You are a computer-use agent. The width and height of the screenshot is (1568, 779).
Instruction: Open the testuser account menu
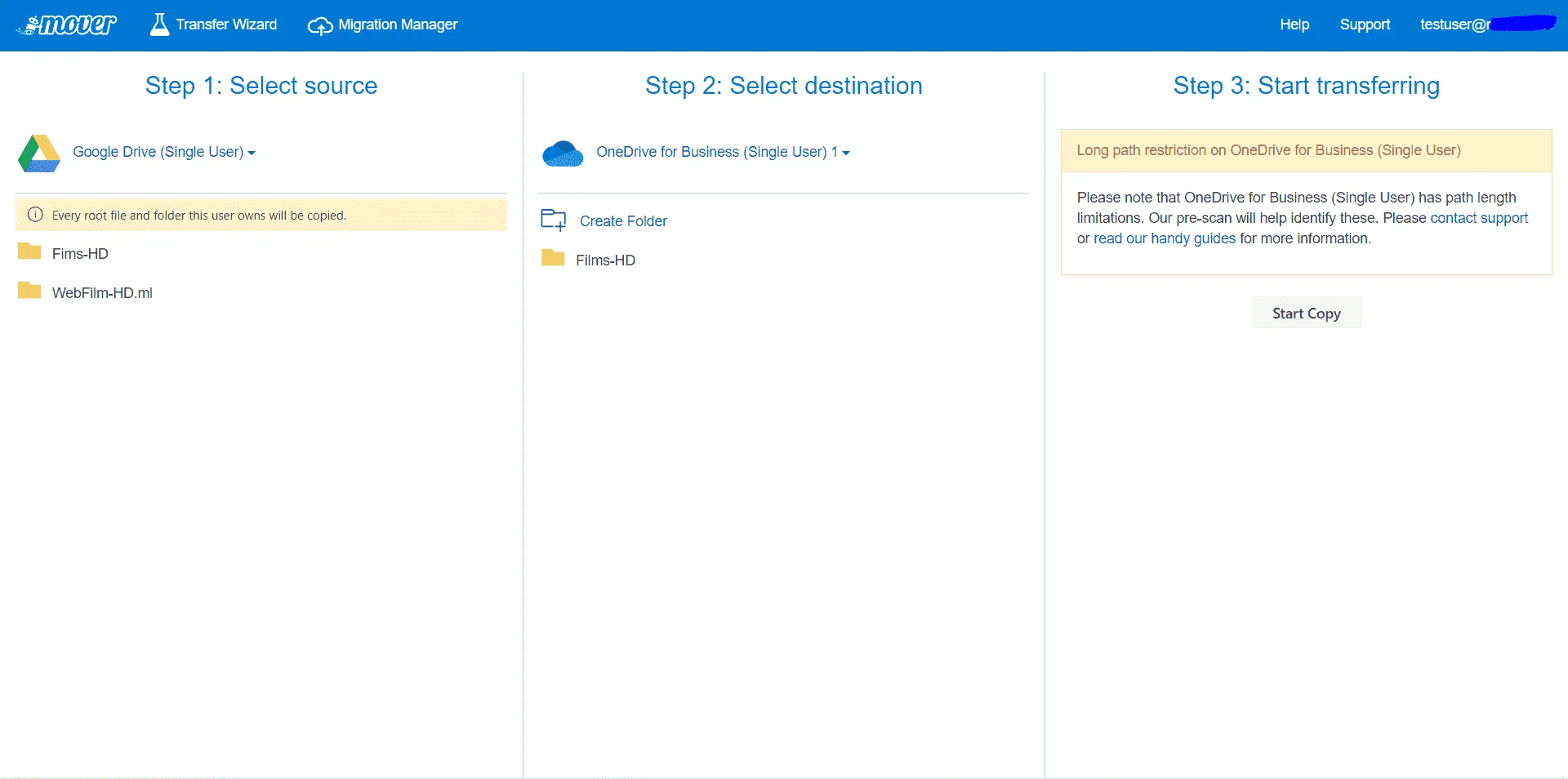[1487, 24]
